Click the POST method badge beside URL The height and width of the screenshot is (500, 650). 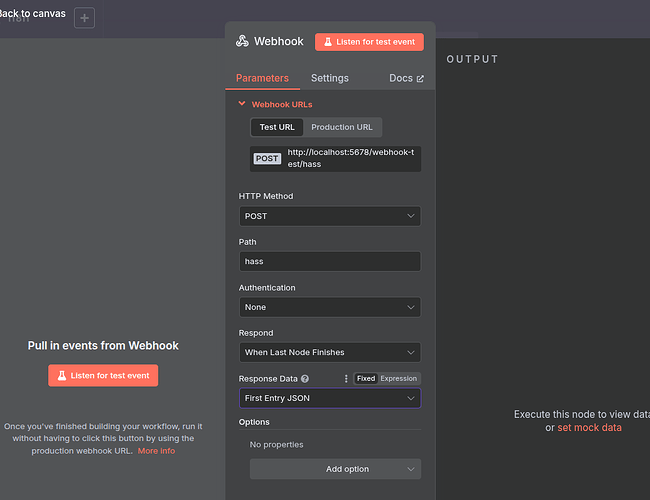click(x=267, y=158)
